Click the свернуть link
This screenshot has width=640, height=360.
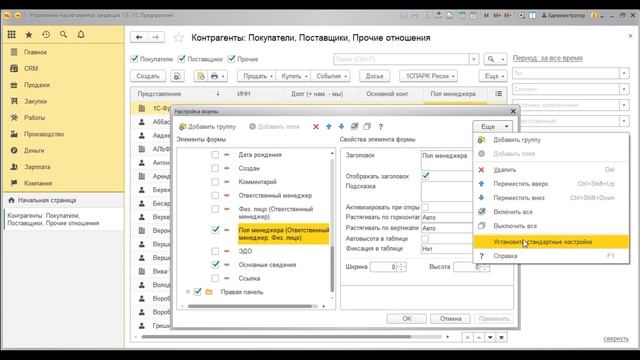pyautogui.click(x=616, y=338)
